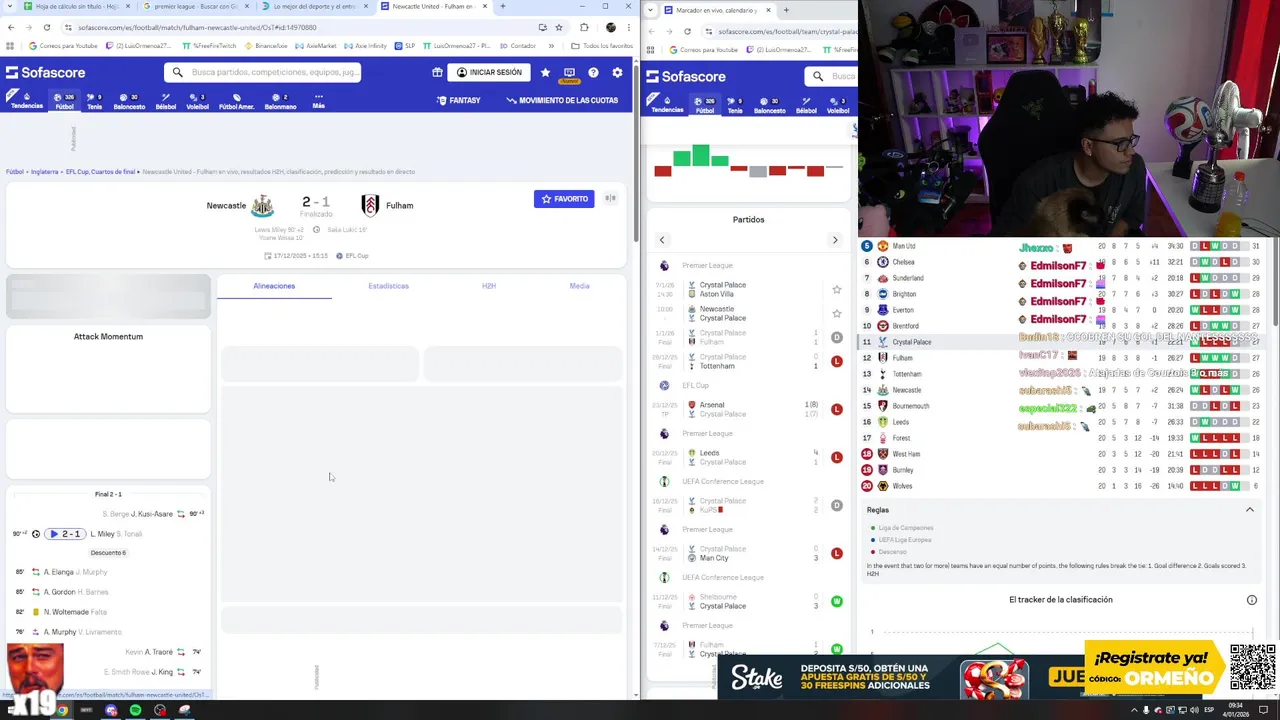1280x720 pixels.
Task: Click the Newcastle team crest
Action: point(262,206)
